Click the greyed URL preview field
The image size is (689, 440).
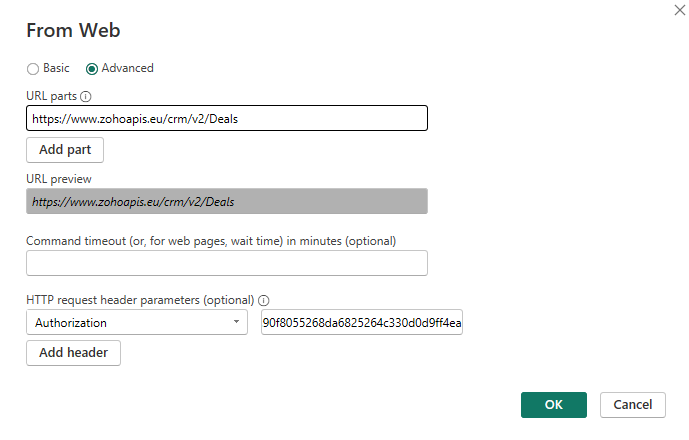pos(227,201)
